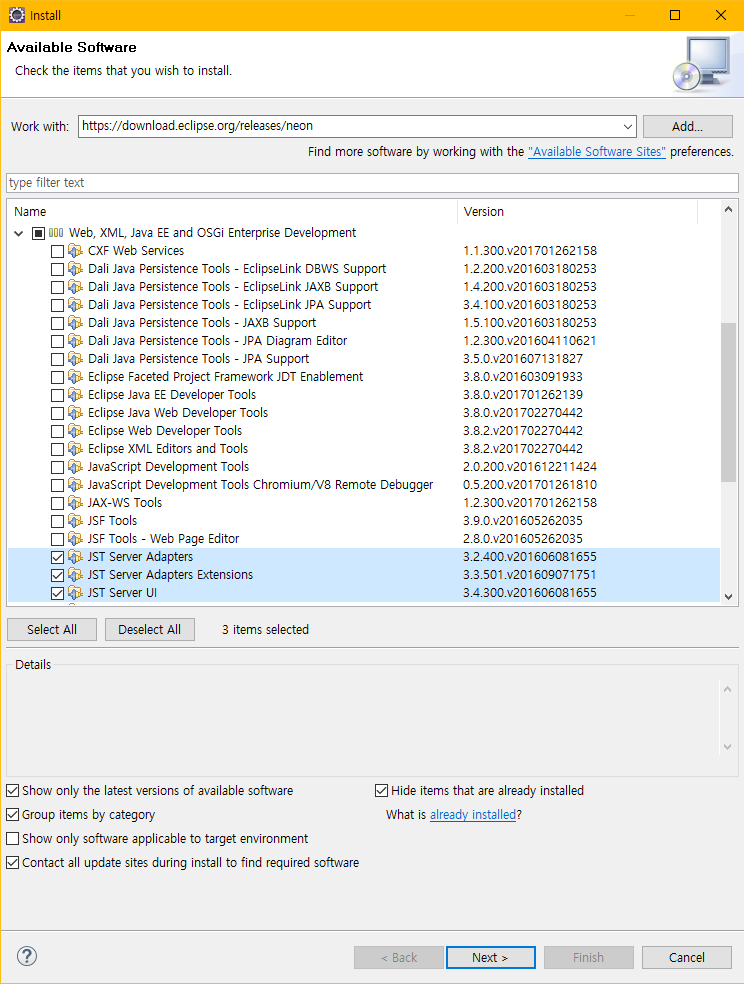This screenshot has height=984, width=744.
Task: Click the icon next to EclipseLink DBWS Support
Action: tap(75, 269)
